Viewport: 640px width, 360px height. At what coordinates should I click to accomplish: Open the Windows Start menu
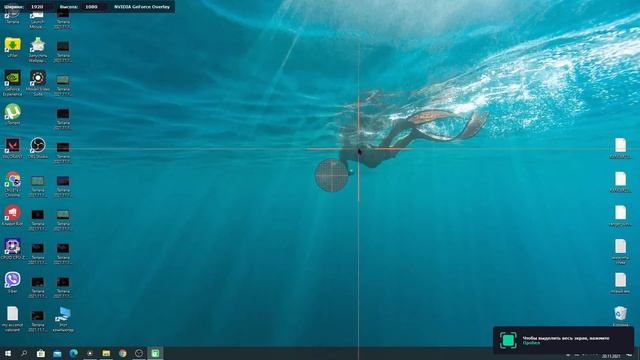coord(8,353)
